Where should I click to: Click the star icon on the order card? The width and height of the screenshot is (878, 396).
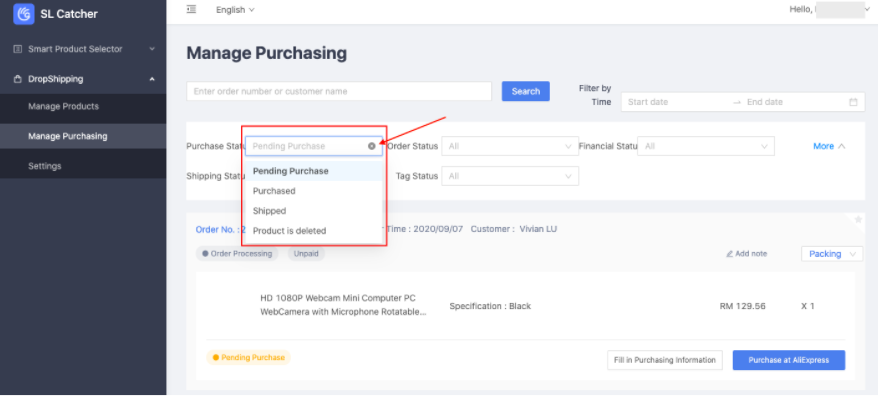(858, 220)
